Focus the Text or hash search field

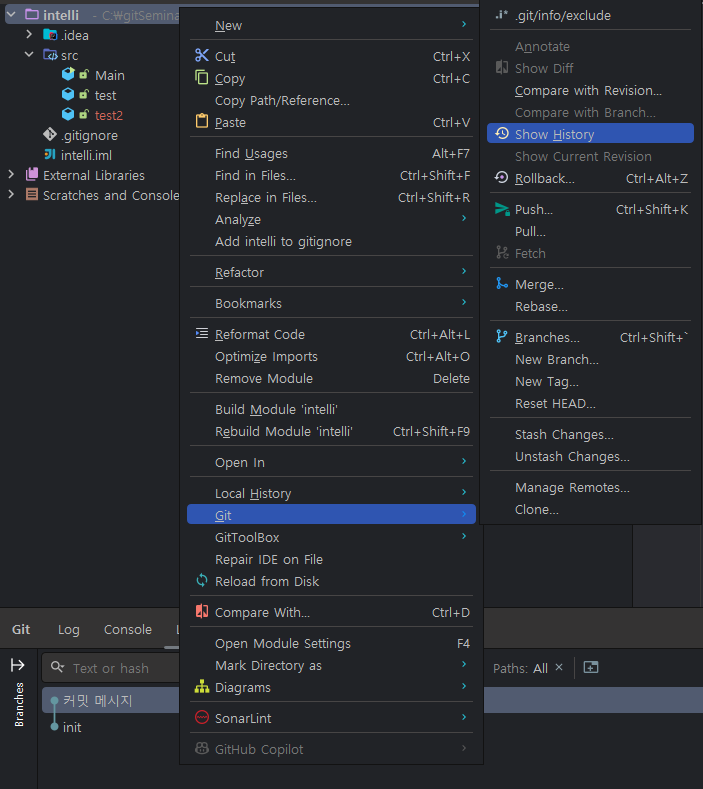[x=111, y=668]
